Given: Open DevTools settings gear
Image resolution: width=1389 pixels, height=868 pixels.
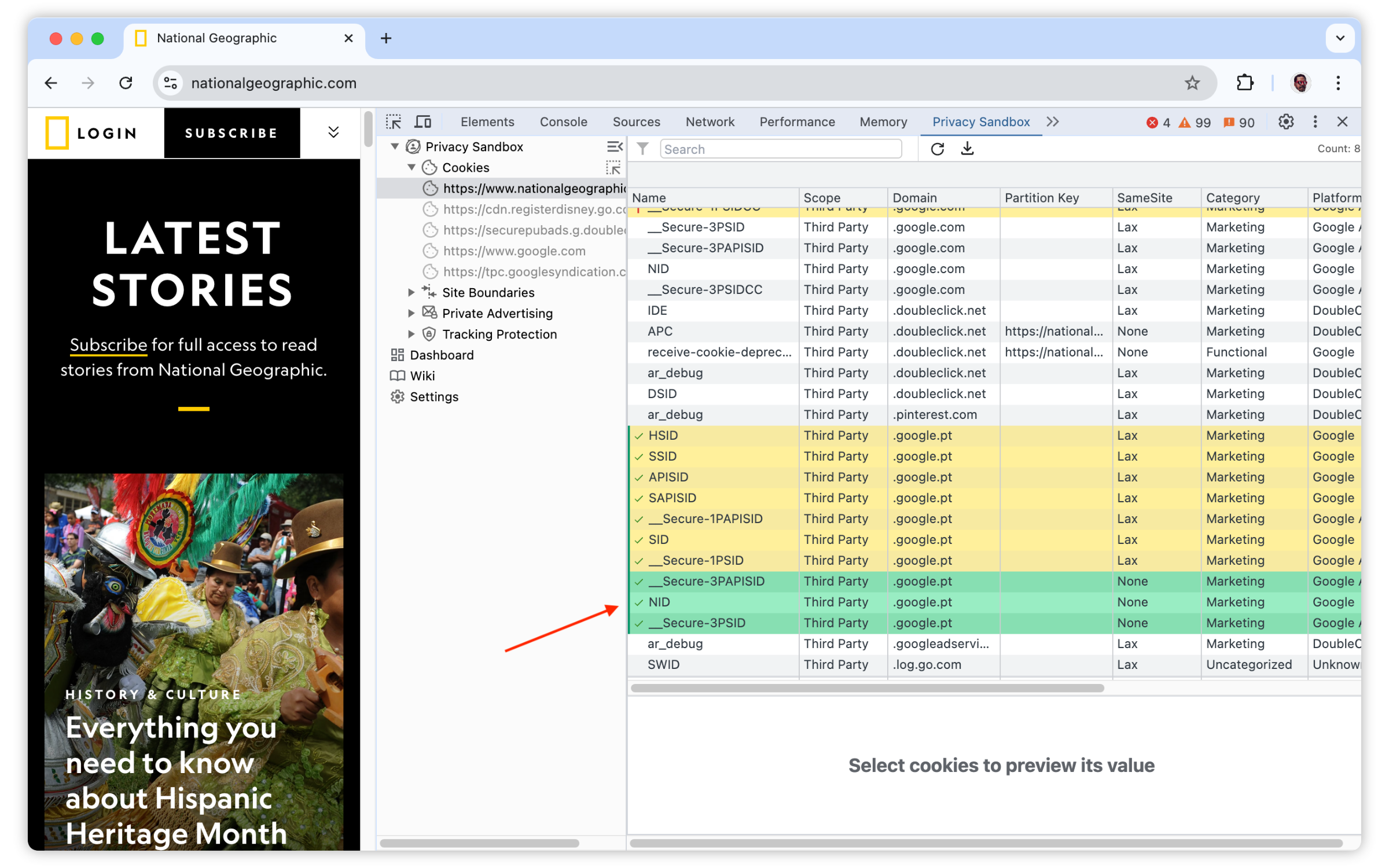Looking at the screenshot, I should [x=1286, y=122].
